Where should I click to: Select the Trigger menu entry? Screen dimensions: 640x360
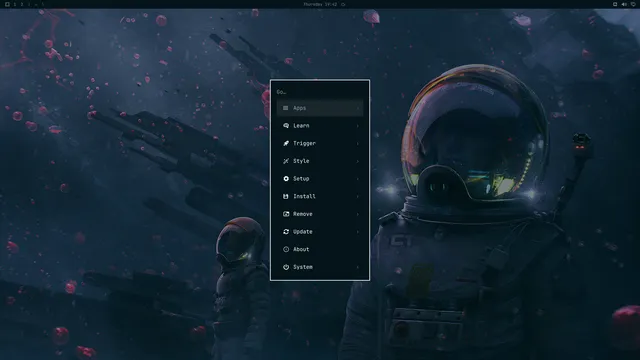[320, 143]
